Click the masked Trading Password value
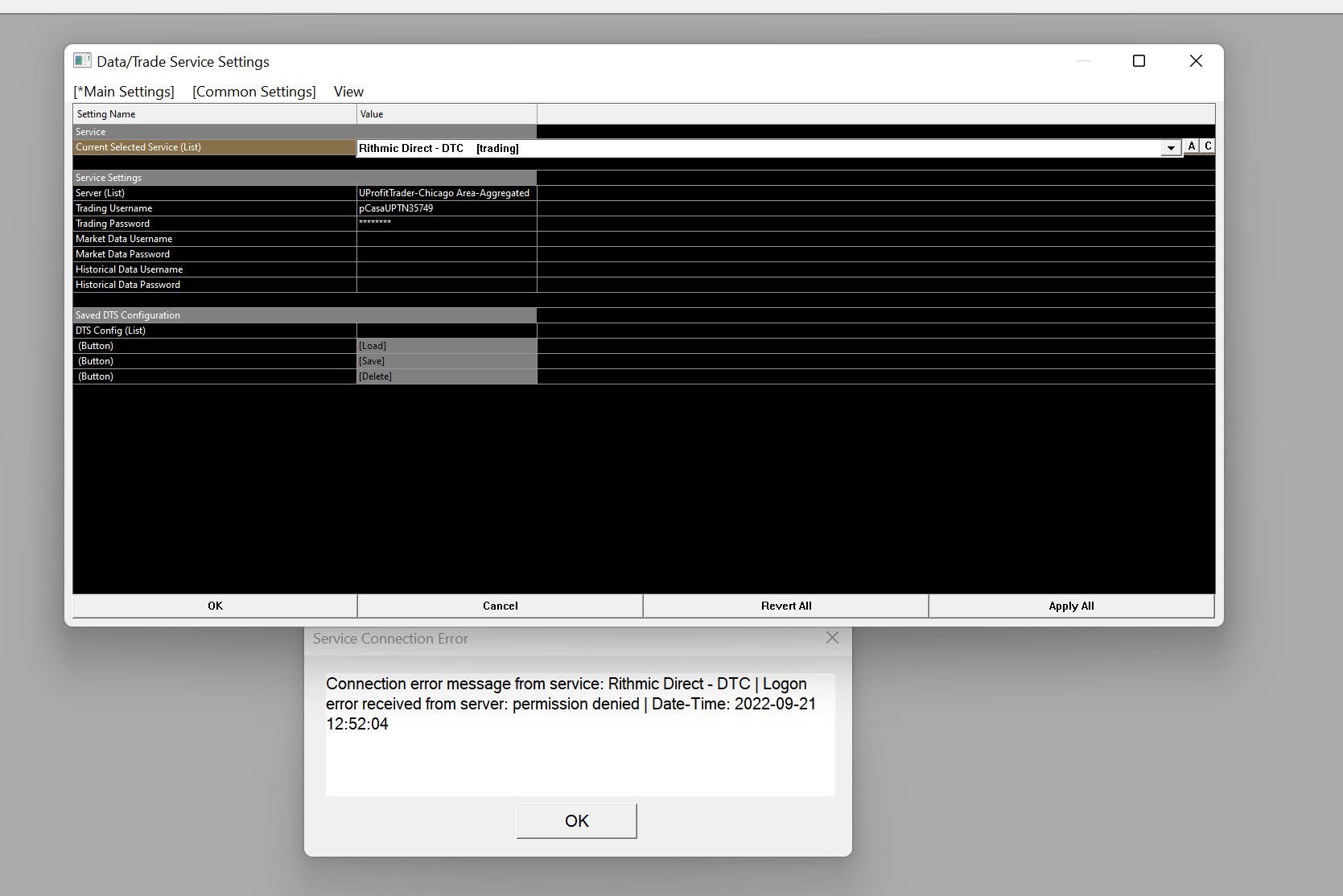Image resolution: width=1343 pixels, height=896 pixels. point(447,224)
